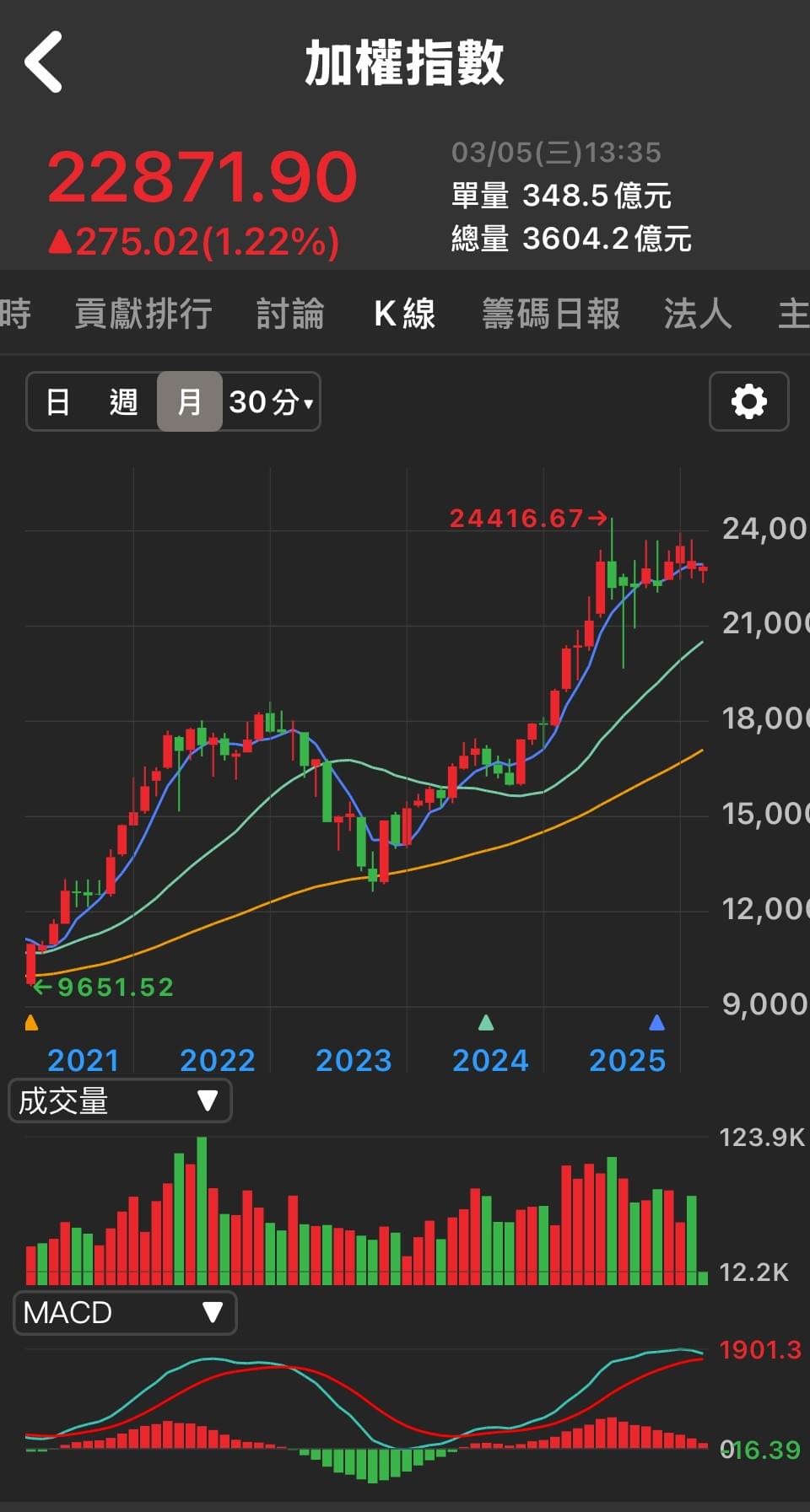Tap the 12.2K volume axis label
The width and height of the screenshot is (810, 1512).
click(753, 1272)
